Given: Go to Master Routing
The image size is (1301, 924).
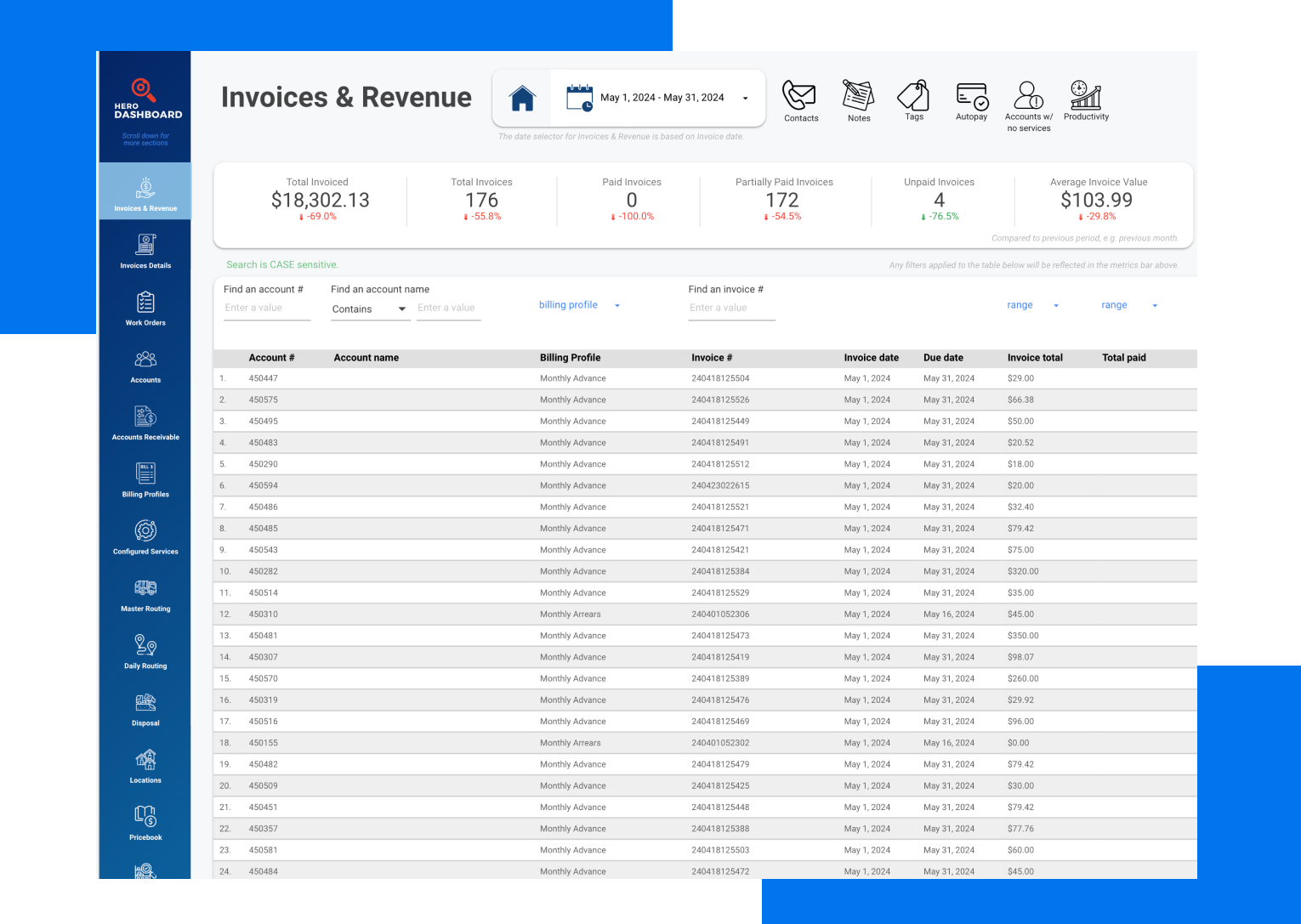Looking at the screenshot, I should pyautogui.click(x=145, y=594).
